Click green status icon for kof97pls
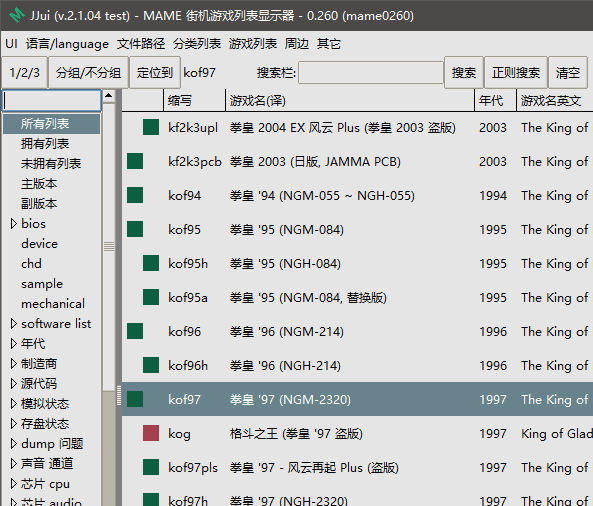 (151, 467)
